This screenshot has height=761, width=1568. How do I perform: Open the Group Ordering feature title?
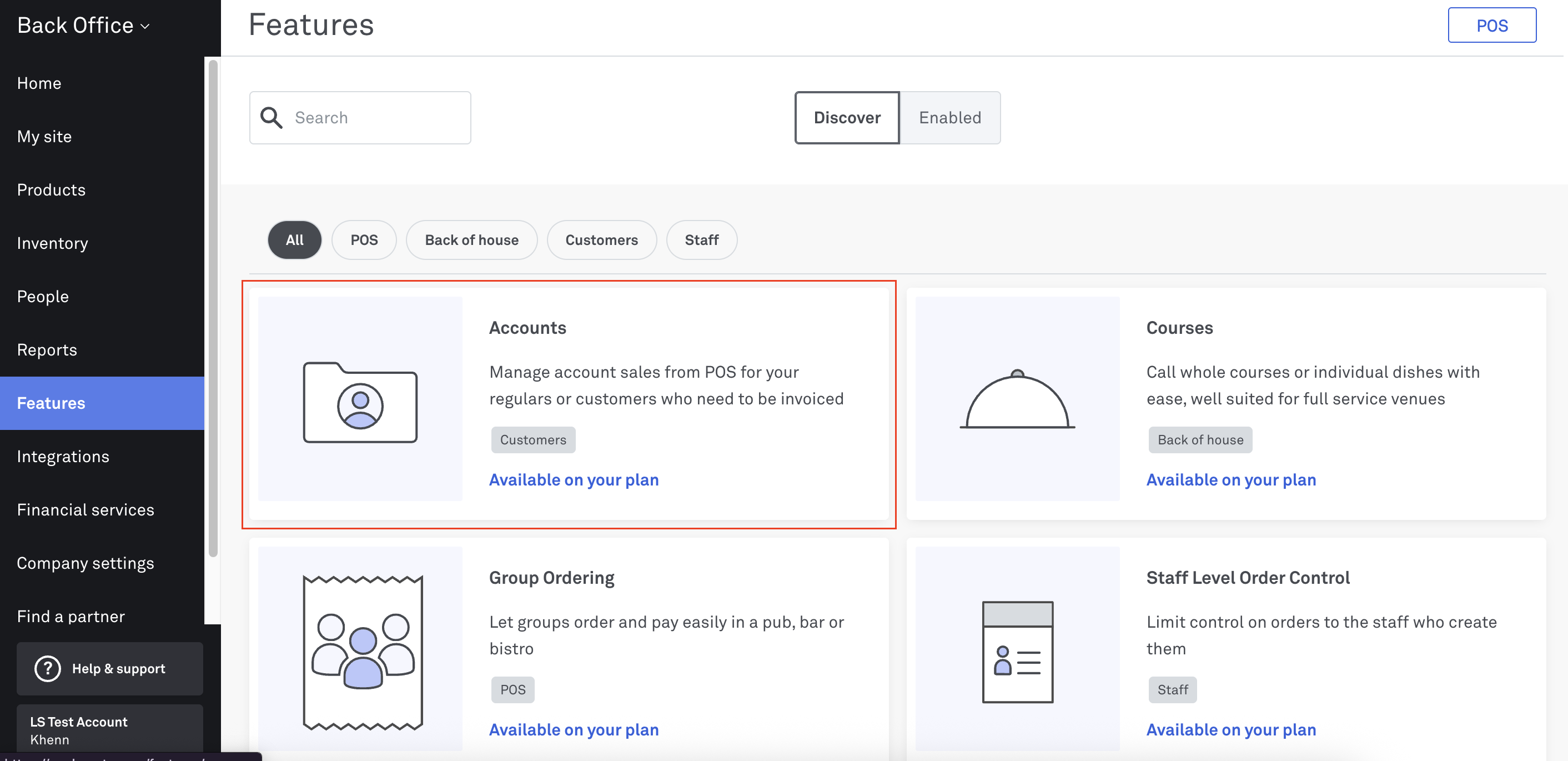[x=551, y=578]
